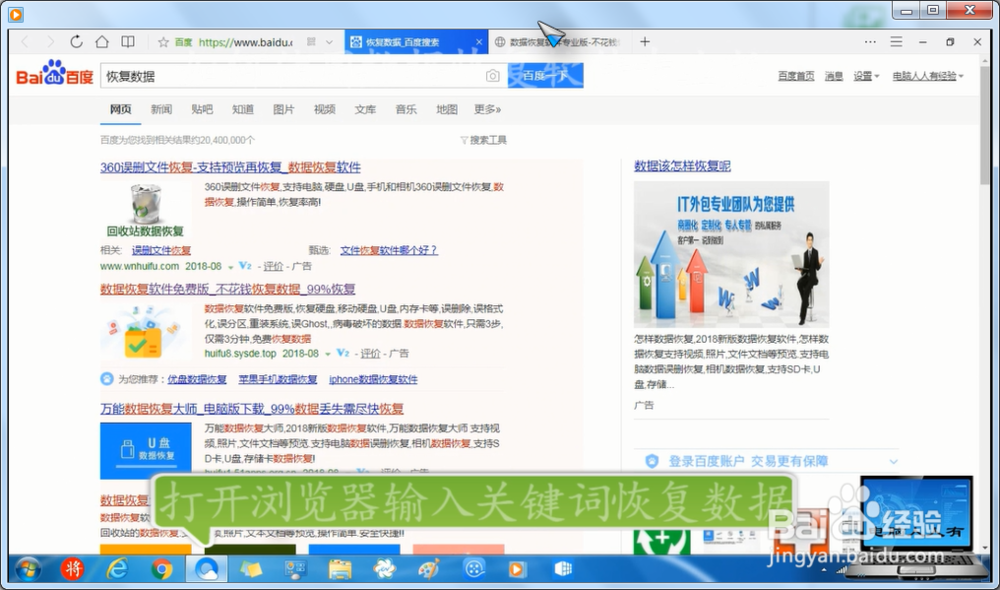The image size is (1000, 590).
Task: Open Windows Start button
Action: (27, 569)
